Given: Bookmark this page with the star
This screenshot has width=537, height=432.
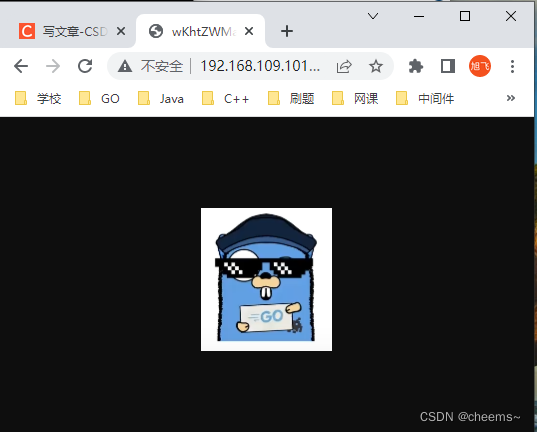Looking at the screenshot, I should 376,66.
